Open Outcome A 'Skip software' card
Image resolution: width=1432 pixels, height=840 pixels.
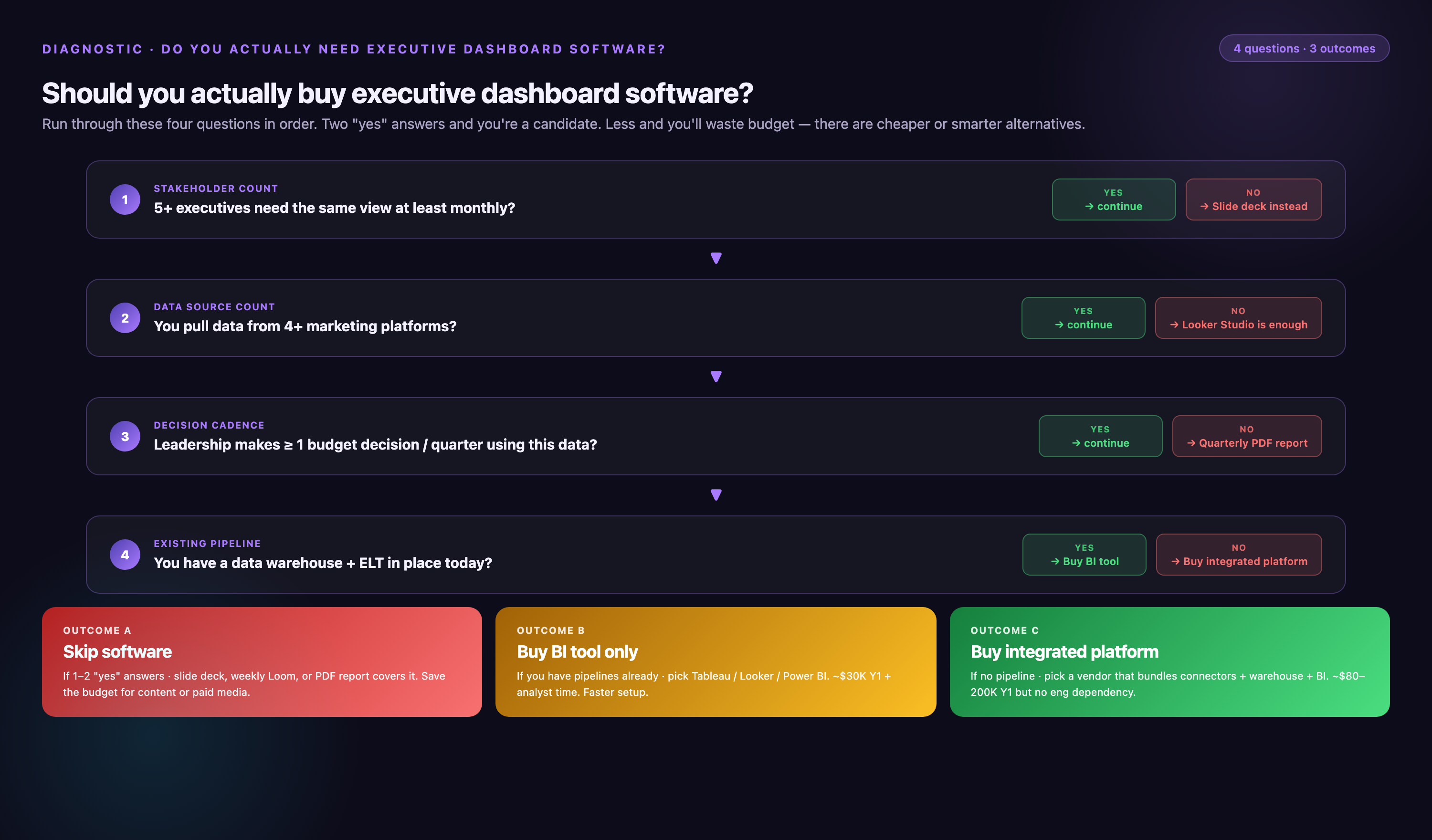(x=262, y=661)
